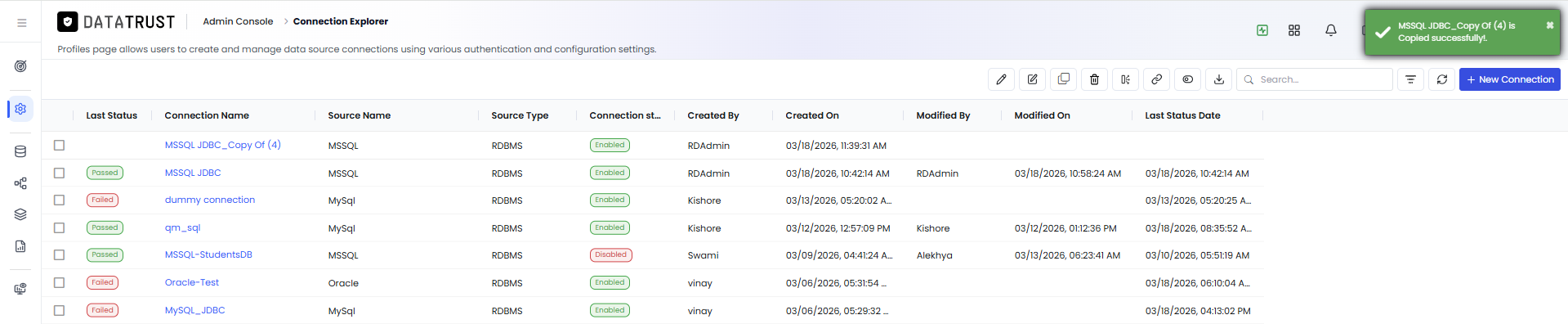1568x324 pixels.
Task: Open the MSSQL JDBC connection link
Action: point(193,173)
